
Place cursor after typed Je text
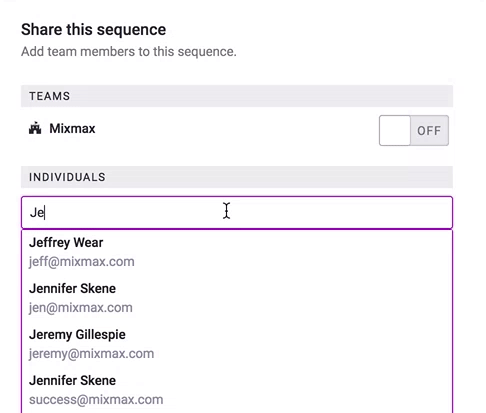tap(45, 212)
